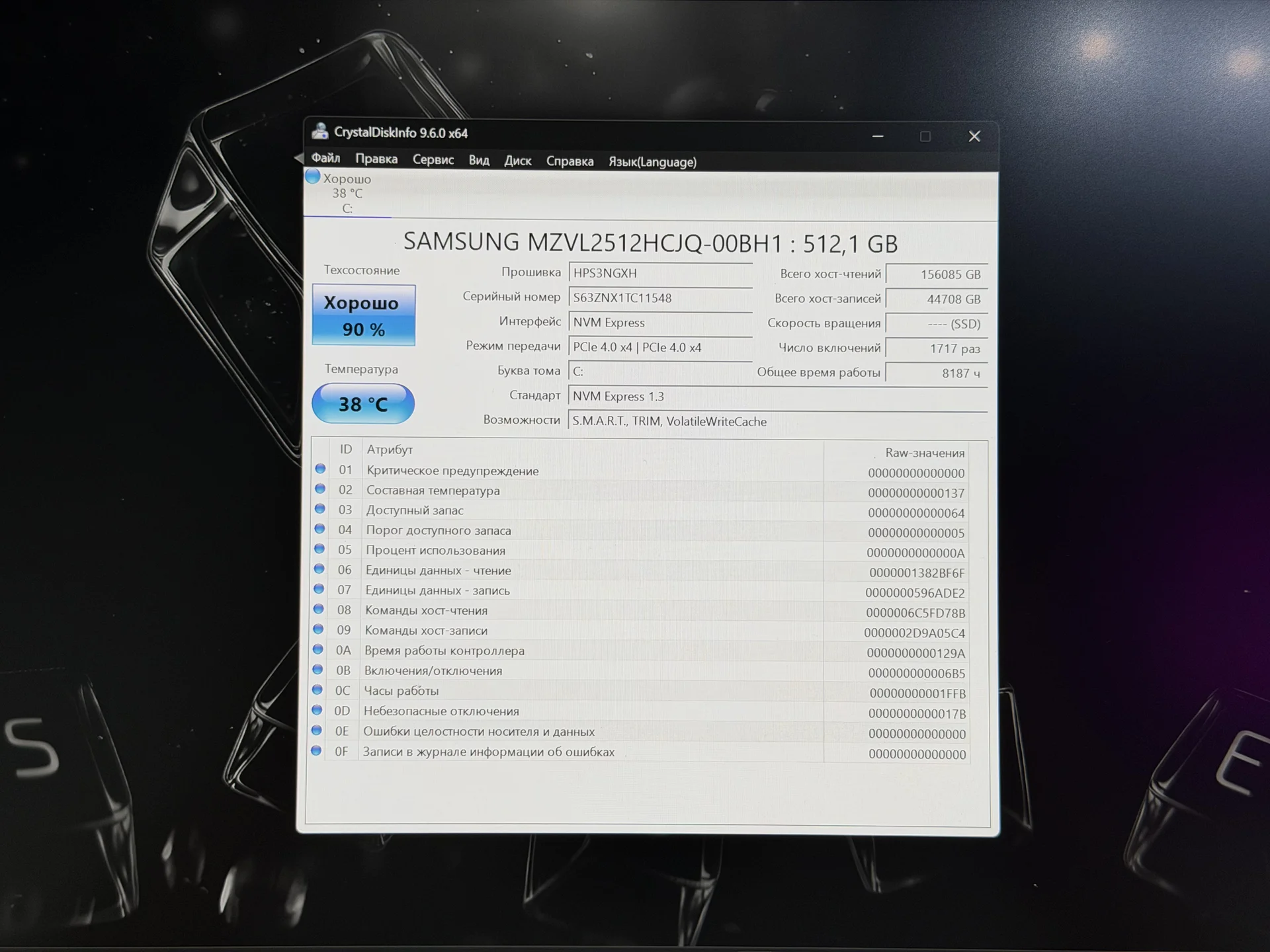
Task: Select drive C: tab with Хорошо 38 °C
Action: (347, 193)
